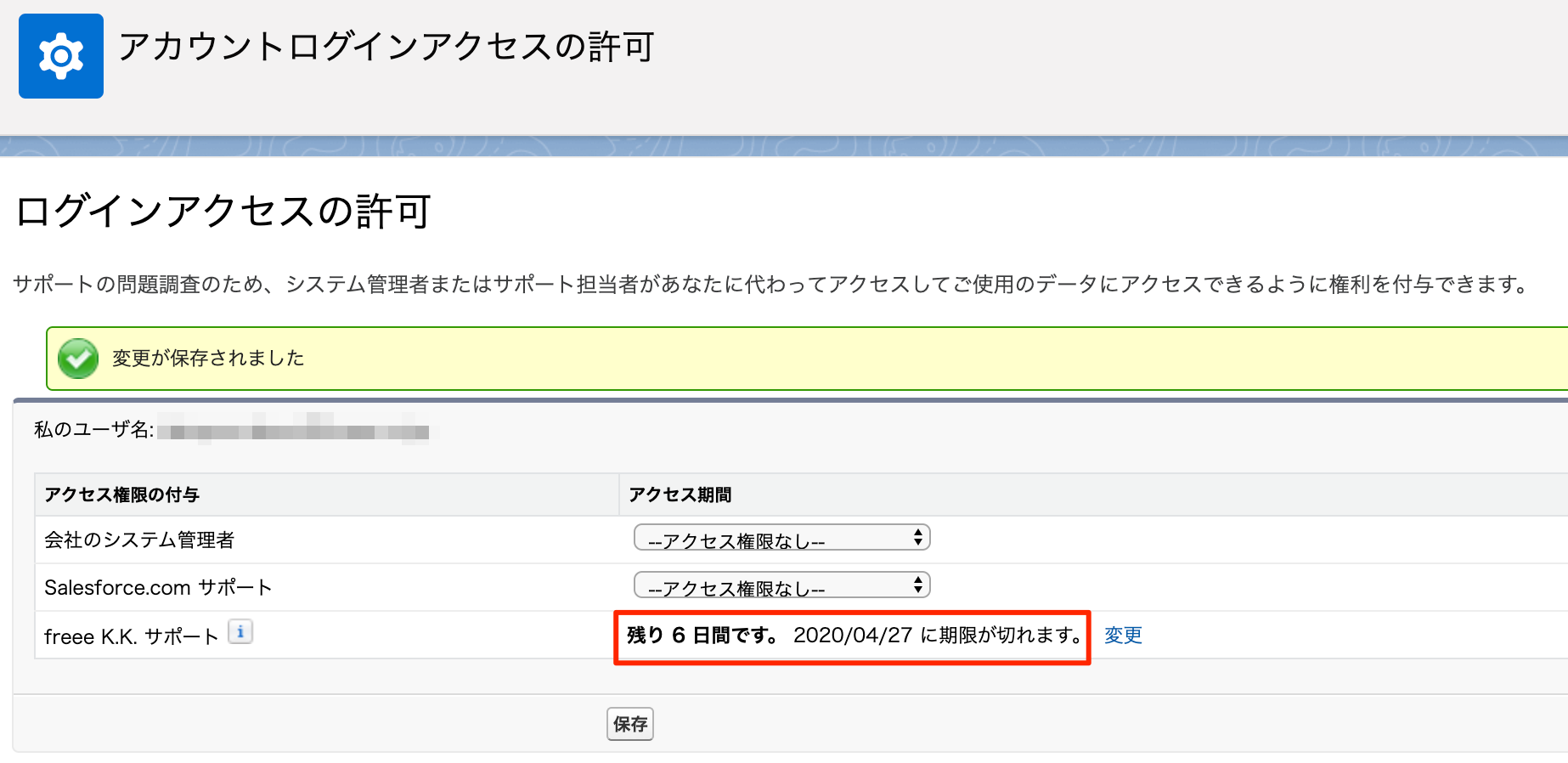Viewport: 1568px width, 763px height.
Task: Select the 会社のシステム管理者 row label
Action: [139, 540]
